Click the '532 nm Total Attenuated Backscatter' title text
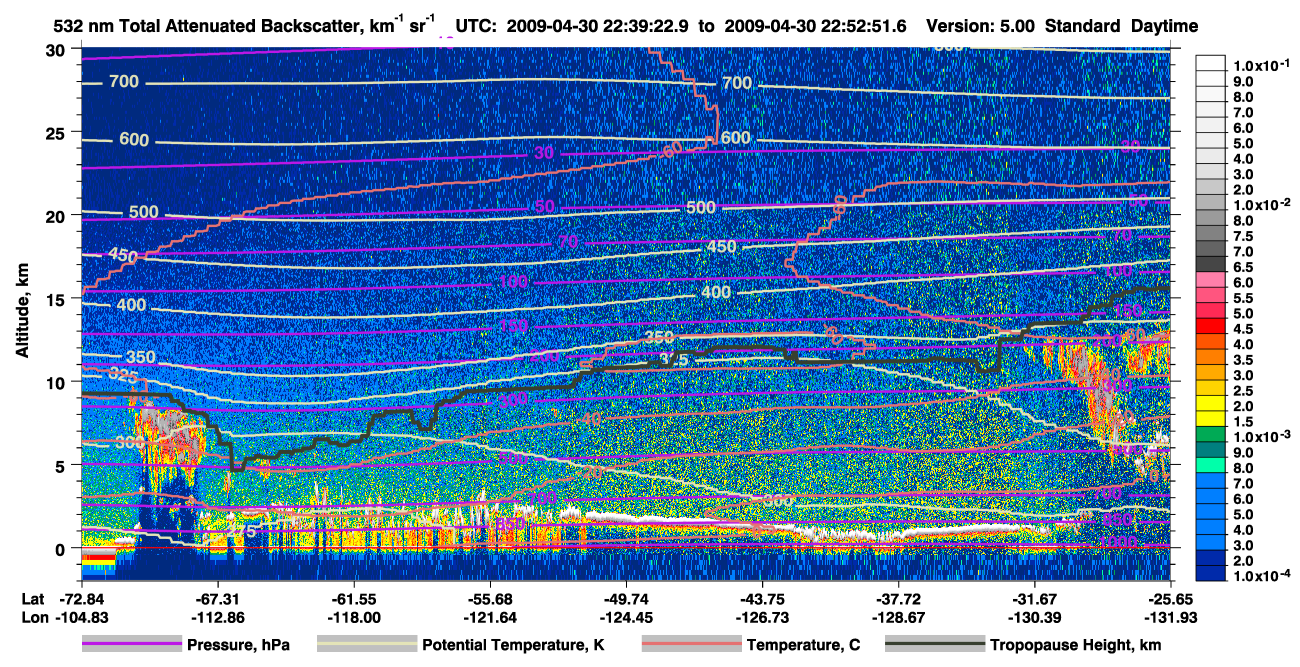The width and height of the screenshot is (1300, 667). (207, 27)
